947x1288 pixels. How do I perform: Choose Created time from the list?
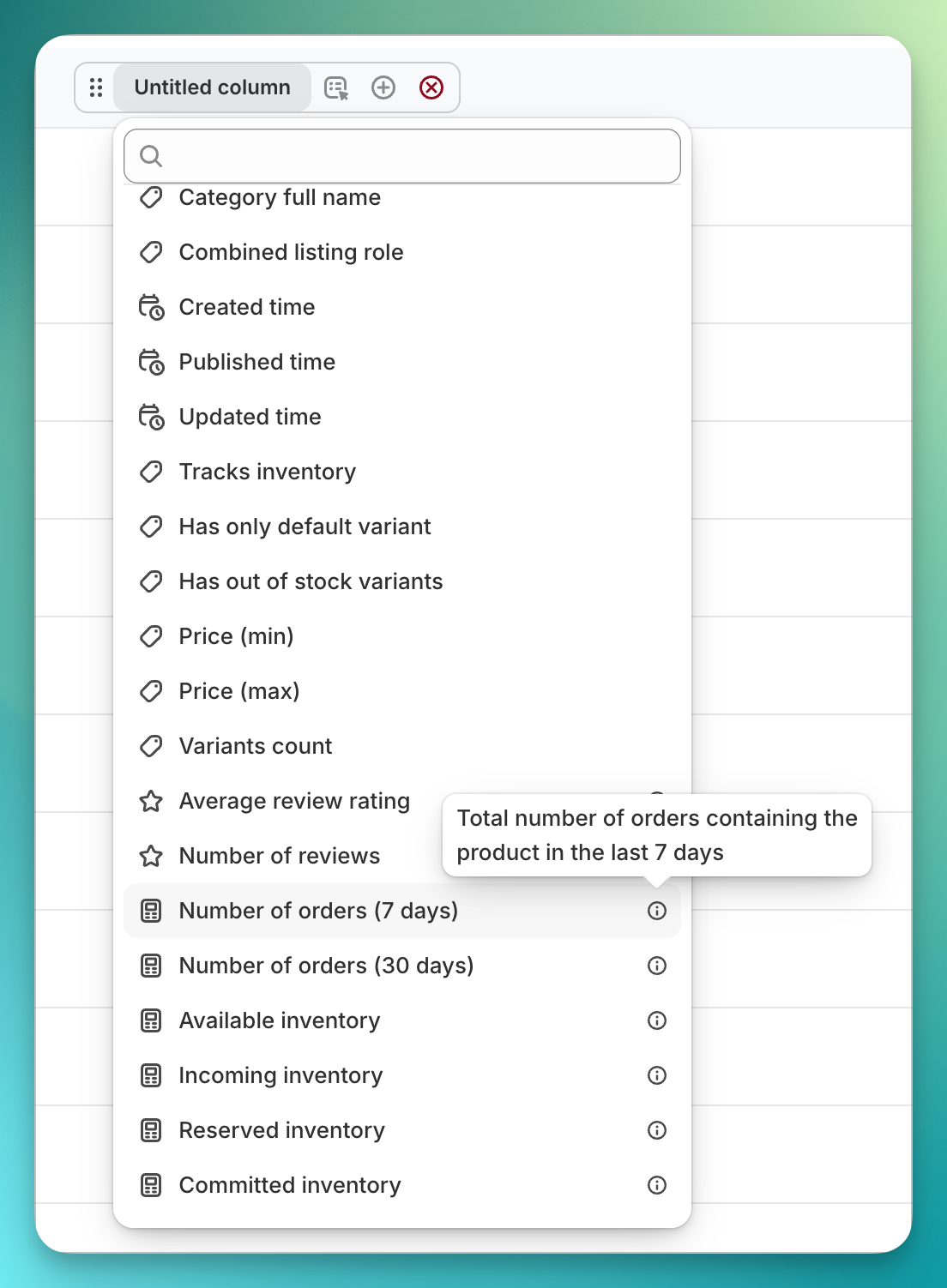(247, 307)
